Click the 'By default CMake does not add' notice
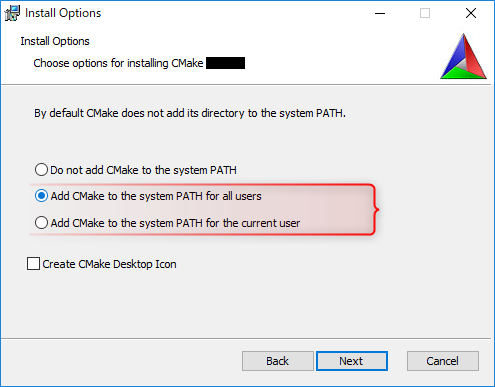495x387 pixels. 190,113
